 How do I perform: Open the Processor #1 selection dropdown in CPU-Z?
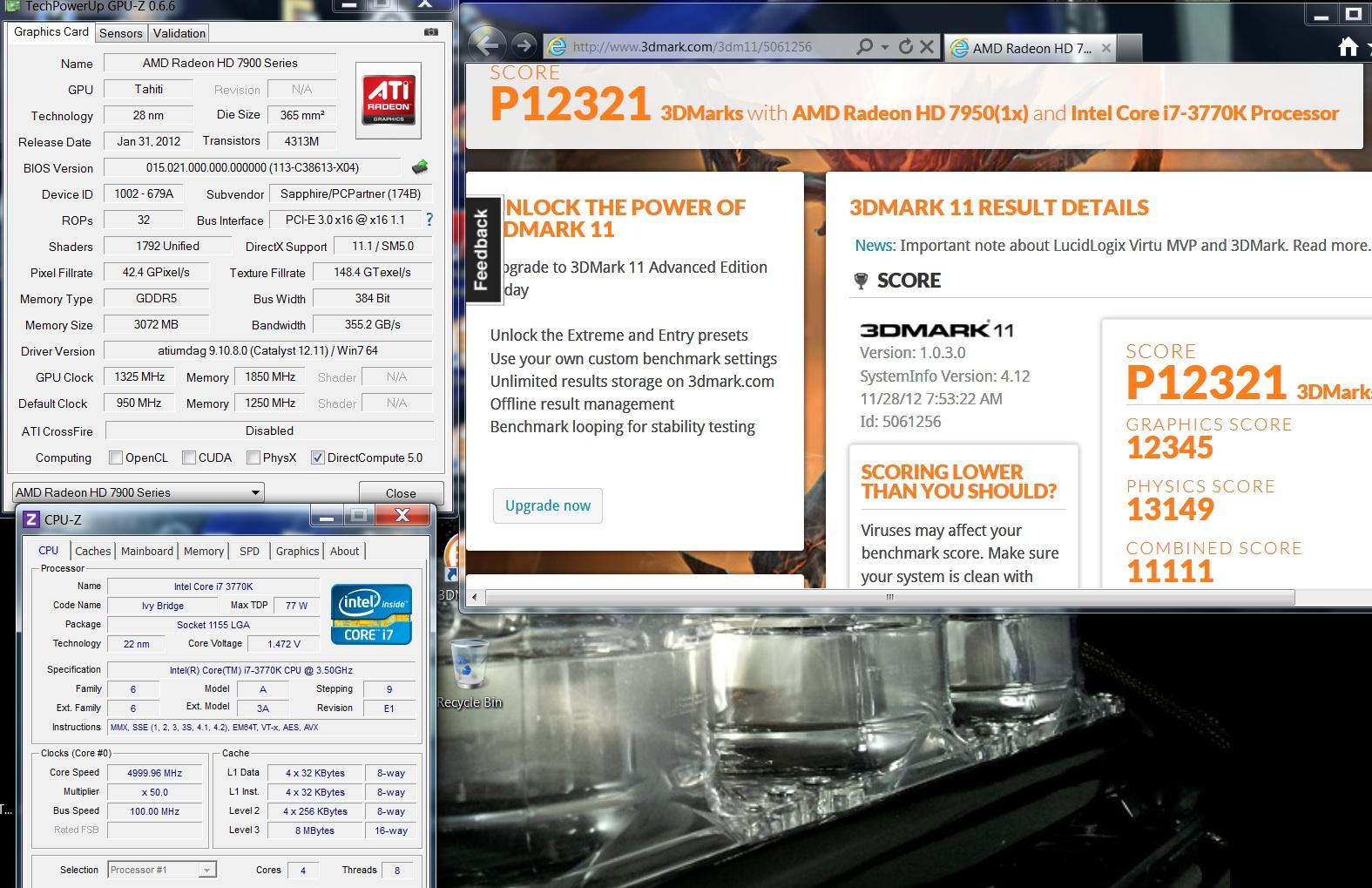click(x=162, y=870)
